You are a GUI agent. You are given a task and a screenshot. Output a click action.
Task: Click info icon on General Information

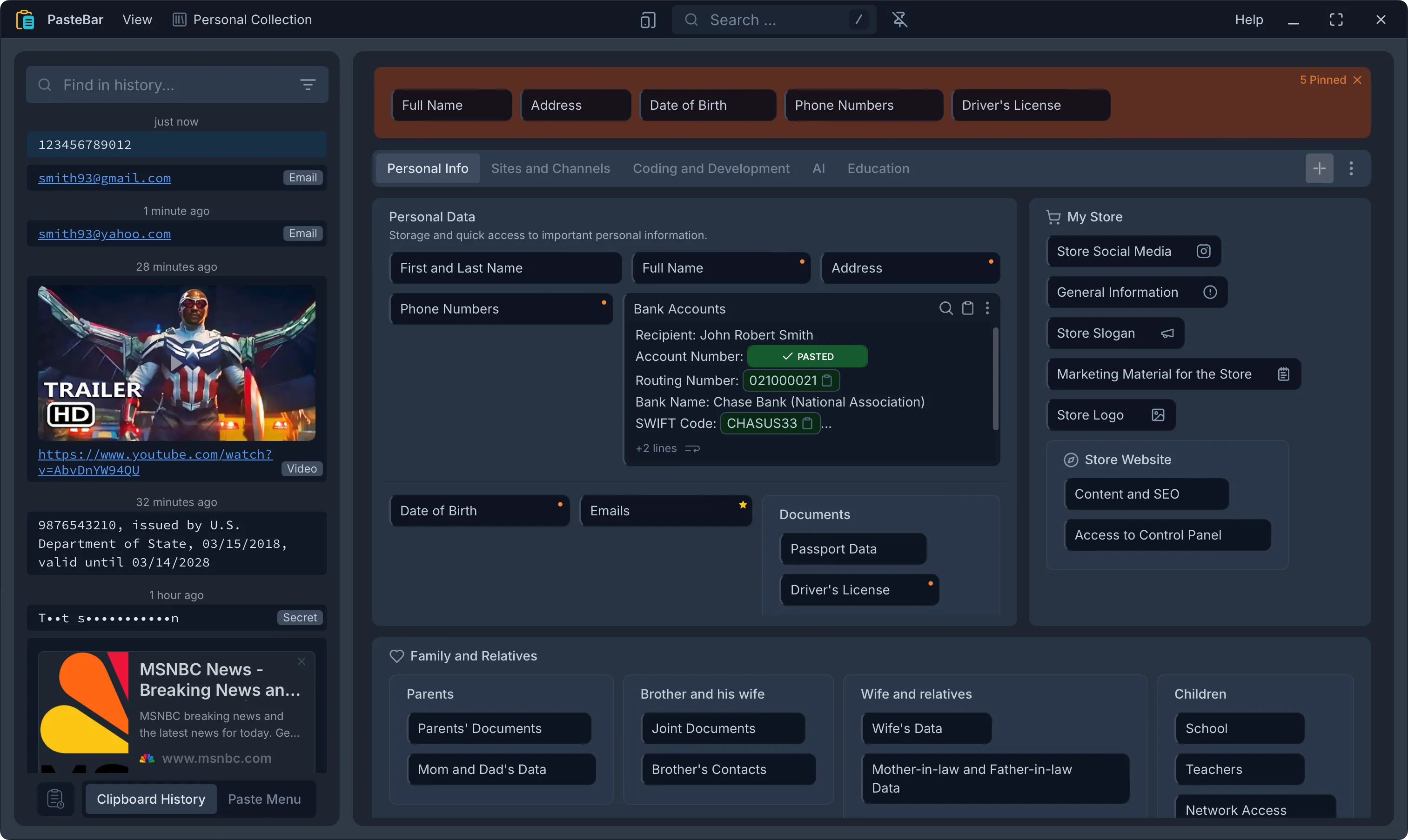[1210, 292]
